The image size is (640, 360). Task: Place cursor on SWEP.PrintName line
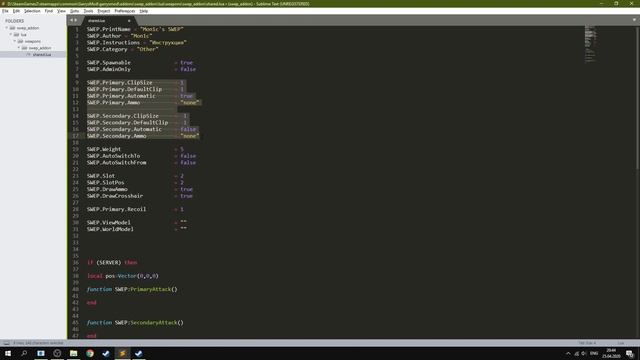click(135, 29)
